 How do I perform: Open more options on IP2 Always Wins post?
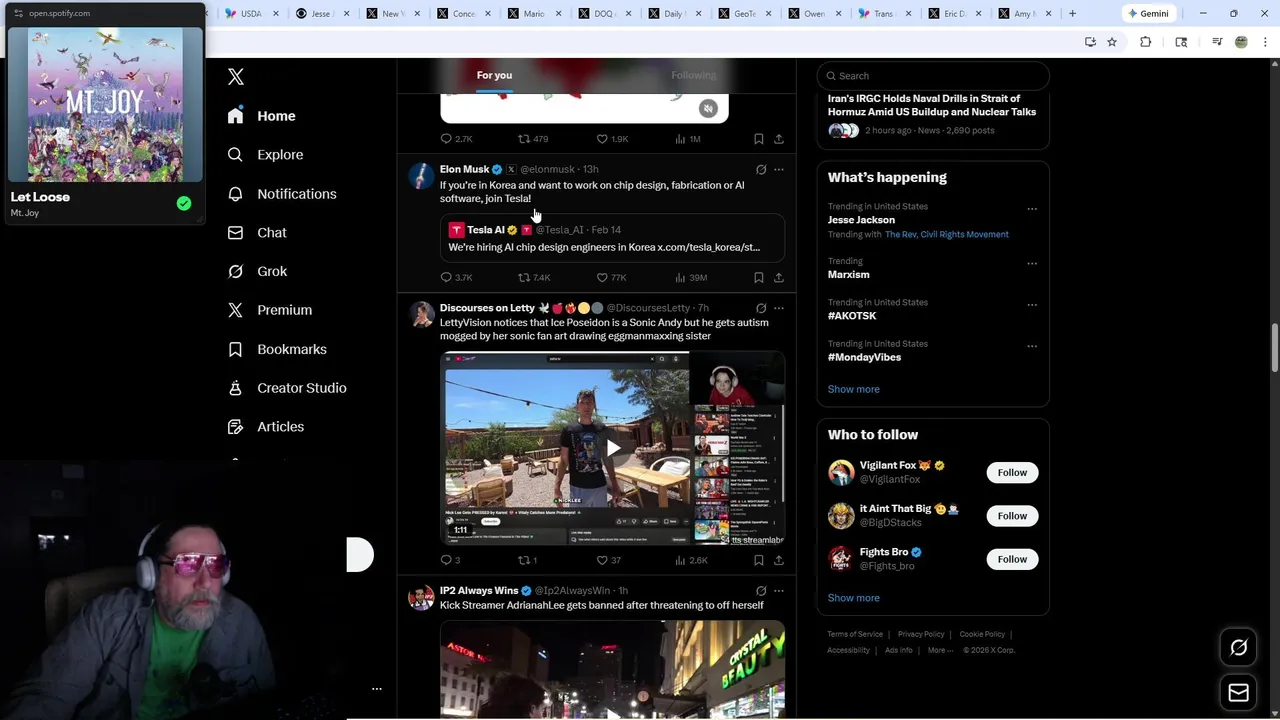coord(779,591)
